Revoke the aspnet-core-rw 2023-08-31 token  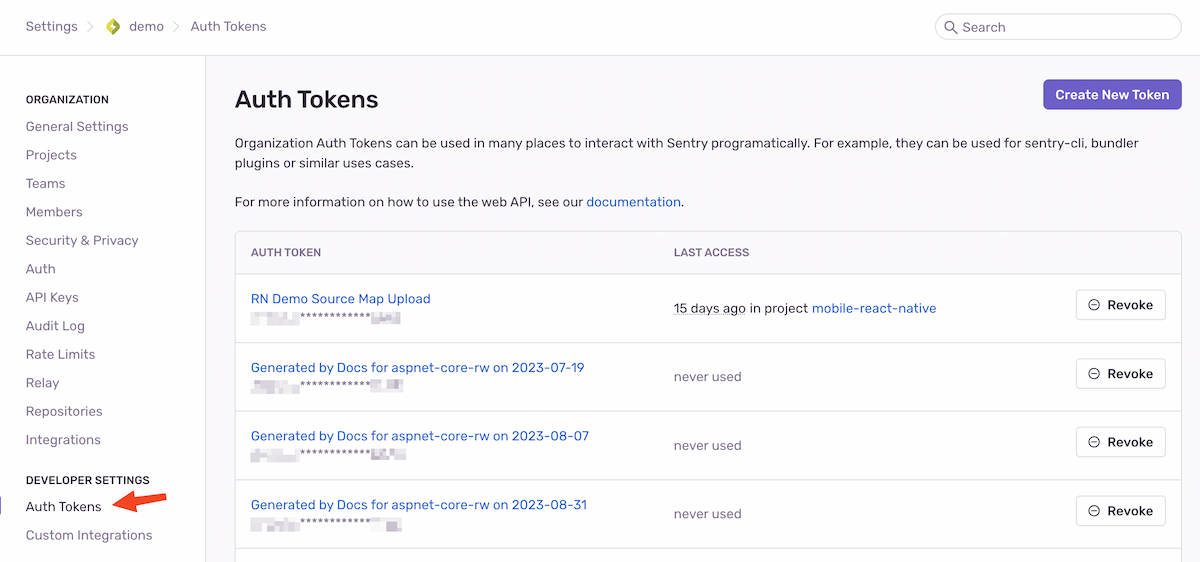(x=1120, y=511)
